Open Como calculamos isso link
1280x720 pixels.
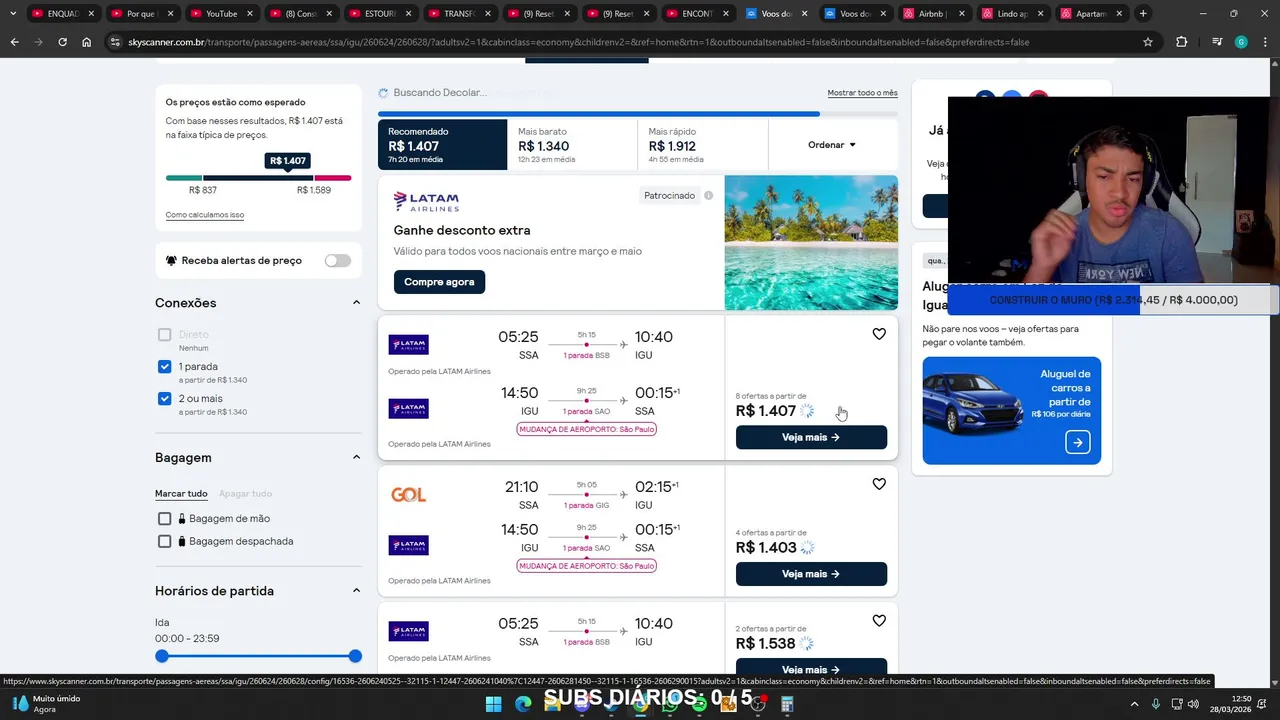coord(204,215)
